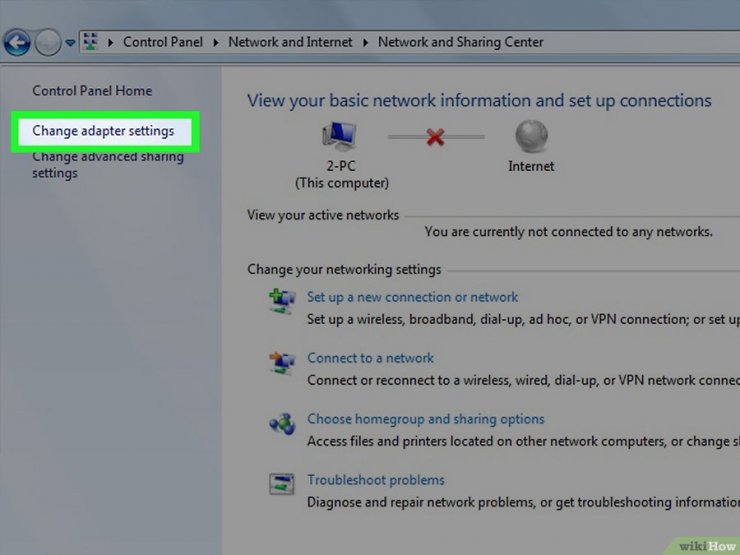Click the Internet globe icon

click(531, 136)
